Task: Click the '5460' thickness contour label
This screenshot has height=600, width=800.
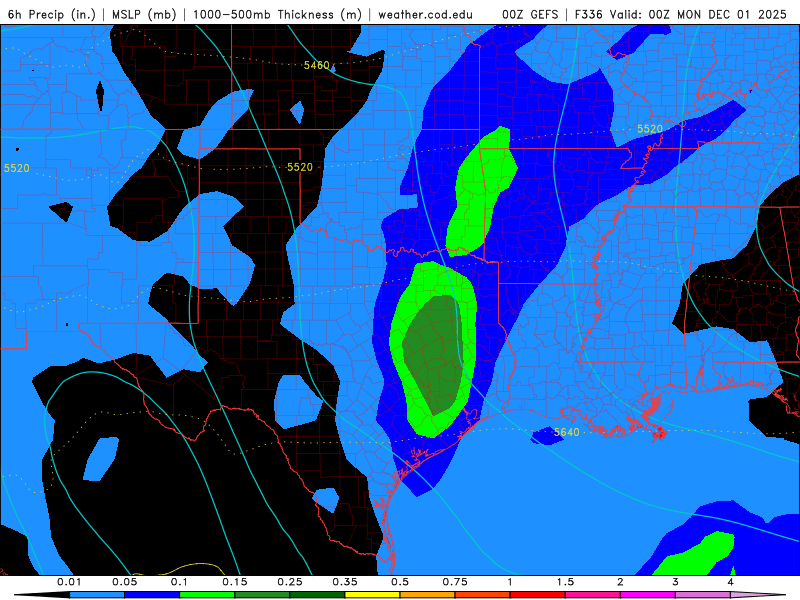Action: (316, 65)
